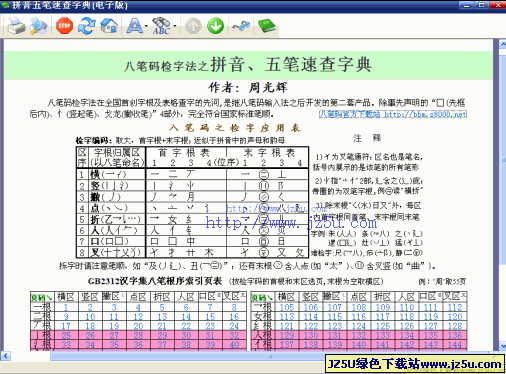Minimize the 拼音五笔速查字典 window
This screenshot has width=506, height=374.
(466, 5)
